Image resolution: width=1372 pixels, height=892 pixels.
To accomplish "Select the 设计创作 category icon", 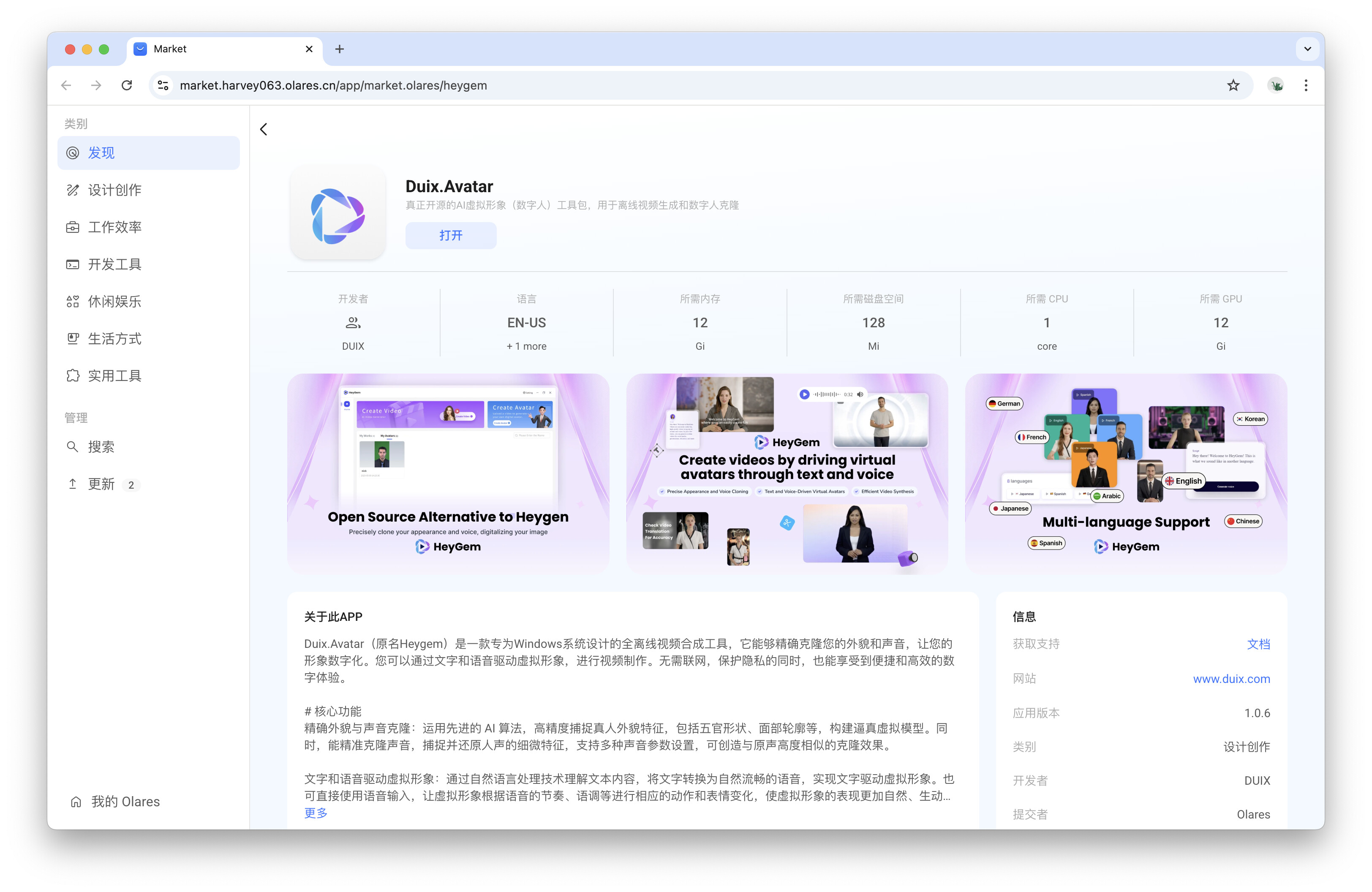I will (x=73, y=190).
